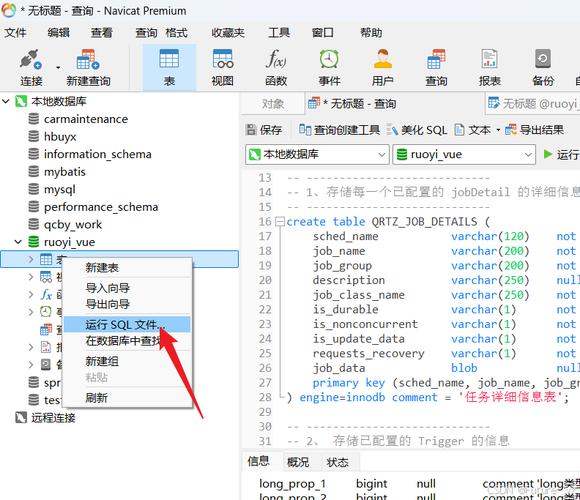
Task: Collapse the 本地数据库 connection tree node
Action: (6, 101)
